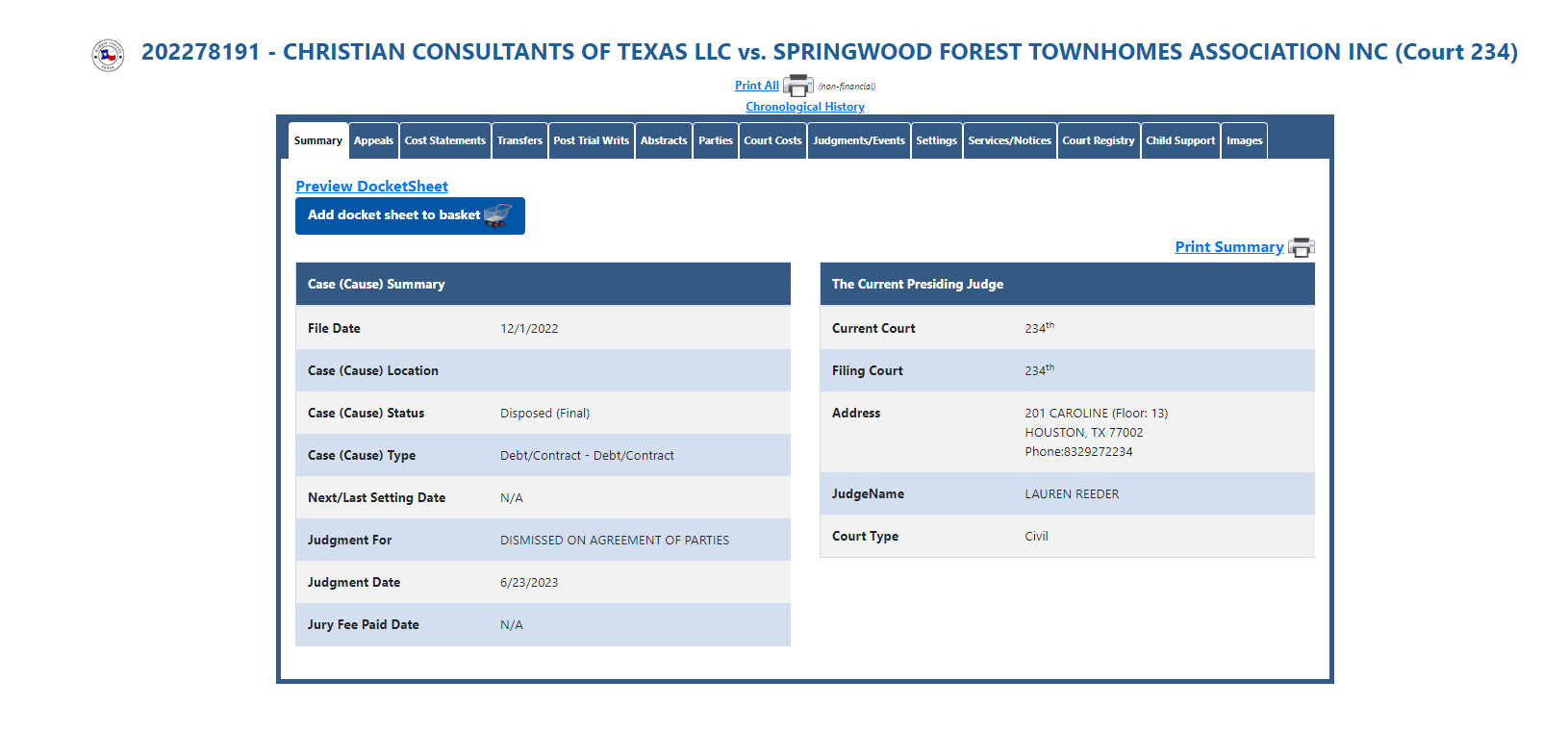
Task: Click the HOUSTON, TX 77002 line
Action: pos(1084,433)
